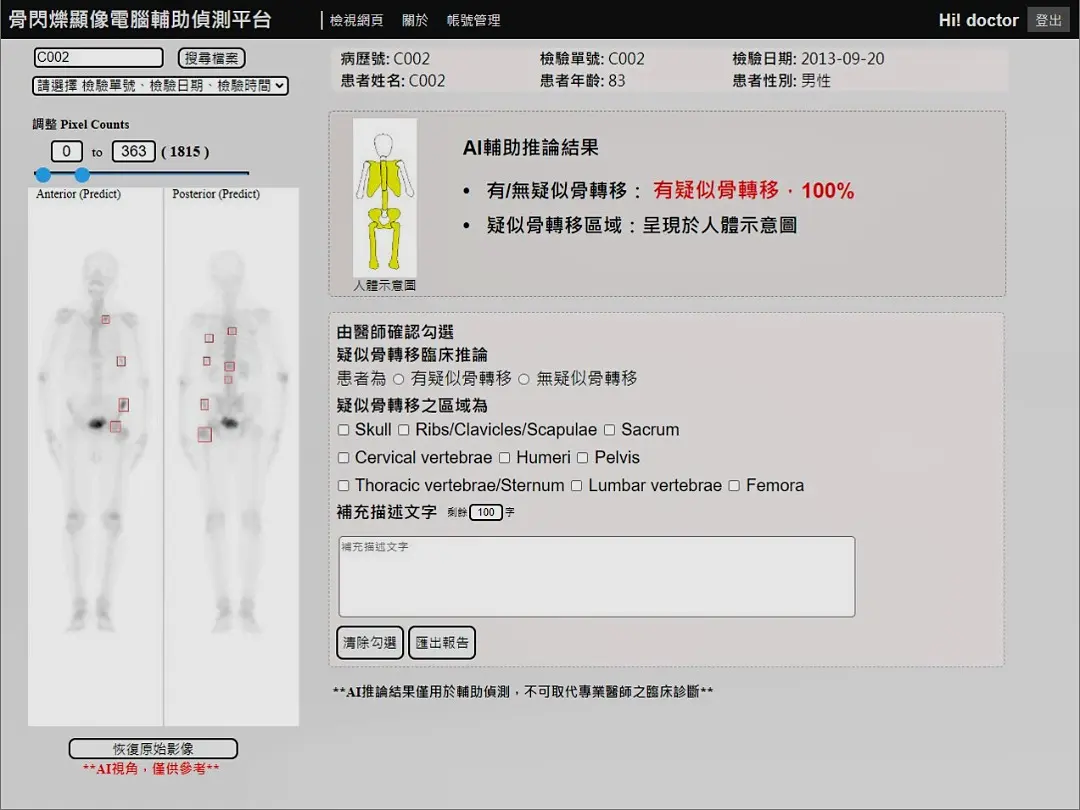Click the right pixel count slider handle

click(82, 174)
